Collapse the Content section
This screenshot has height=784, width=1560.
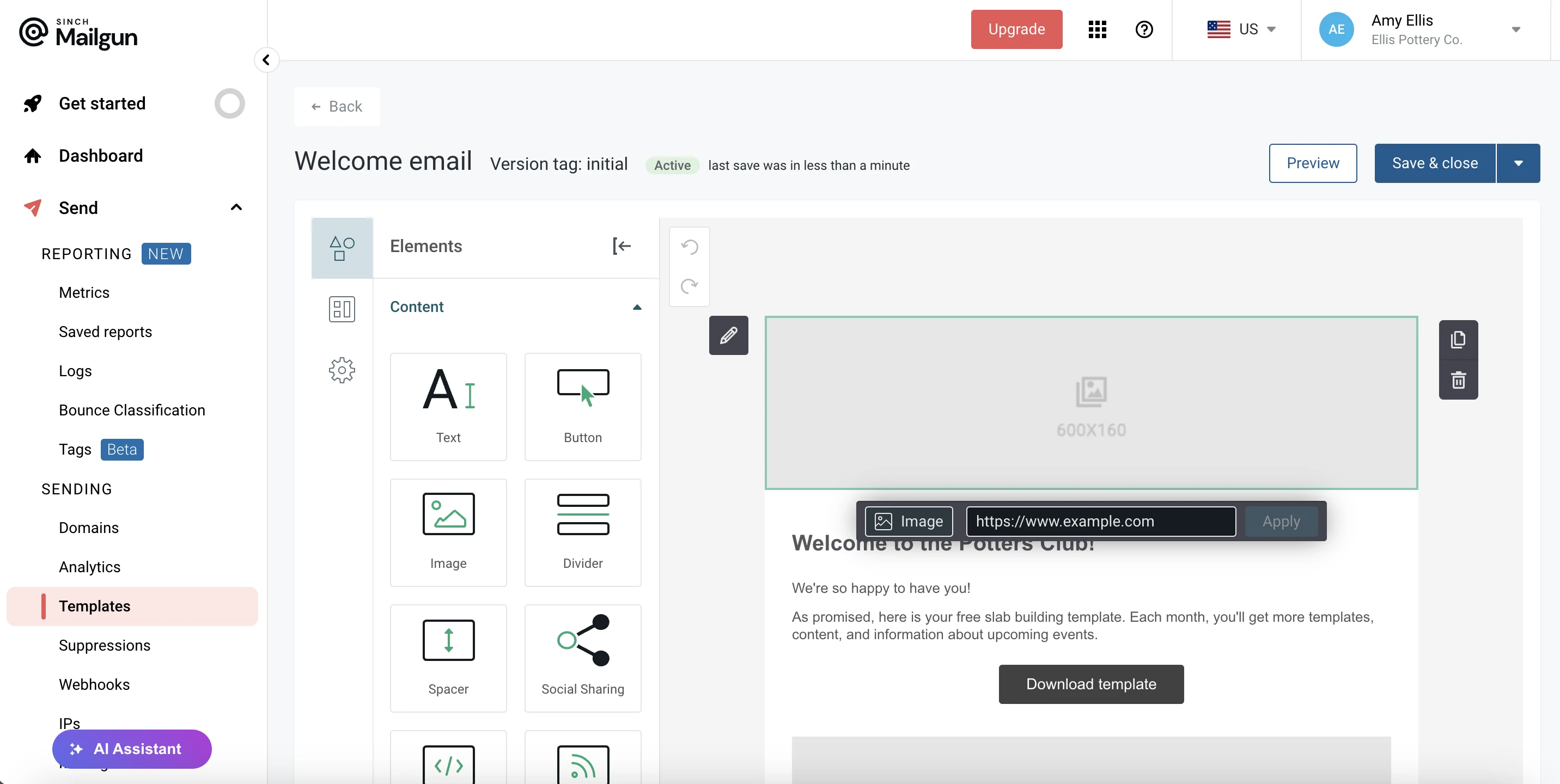[637, 307]
